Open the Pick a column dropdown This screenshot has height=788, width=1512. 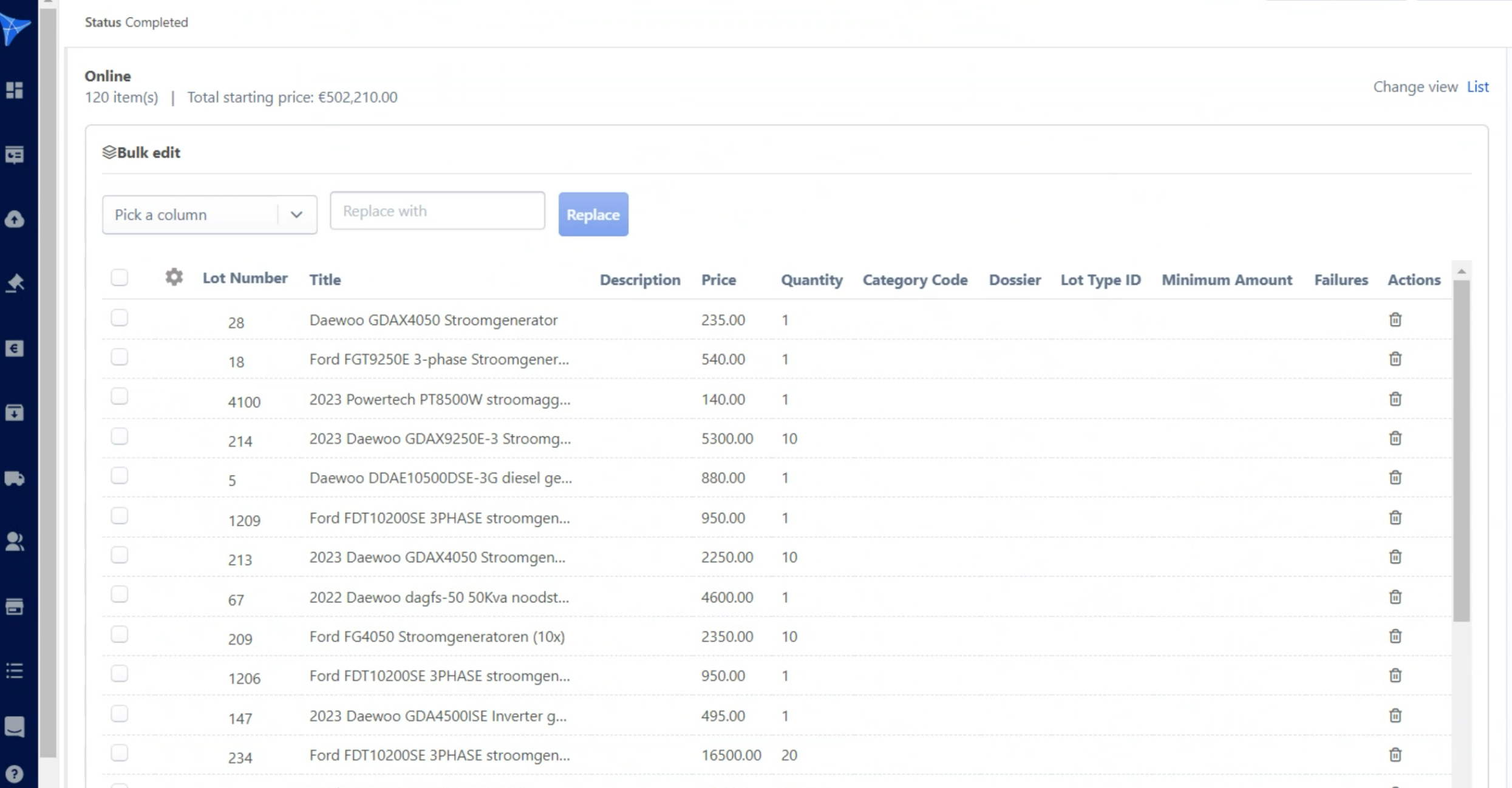(x=209, y=214)
